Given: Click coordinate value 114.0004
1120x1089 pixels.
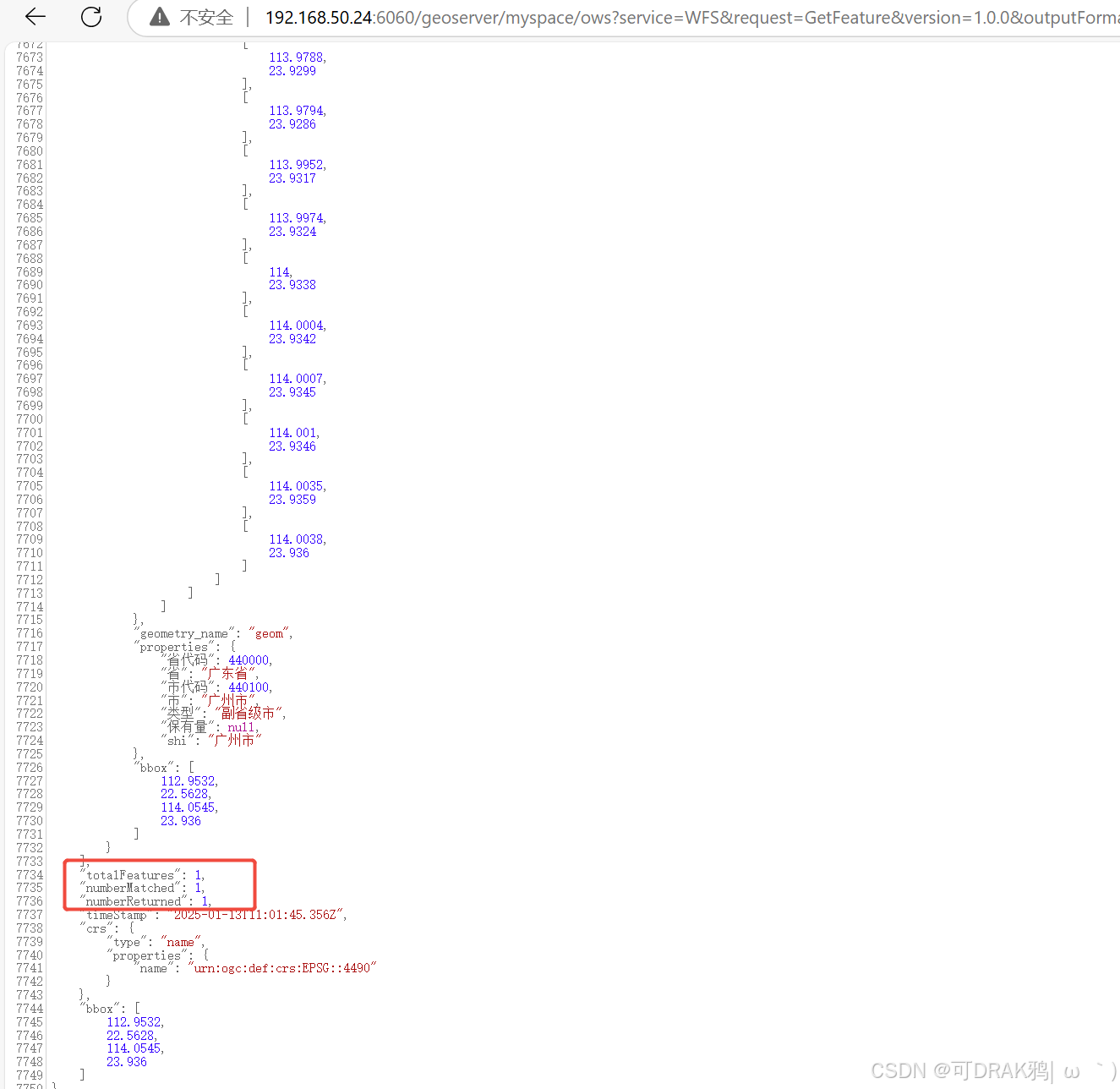Looking at the screenshot, I should coord(296,326).
